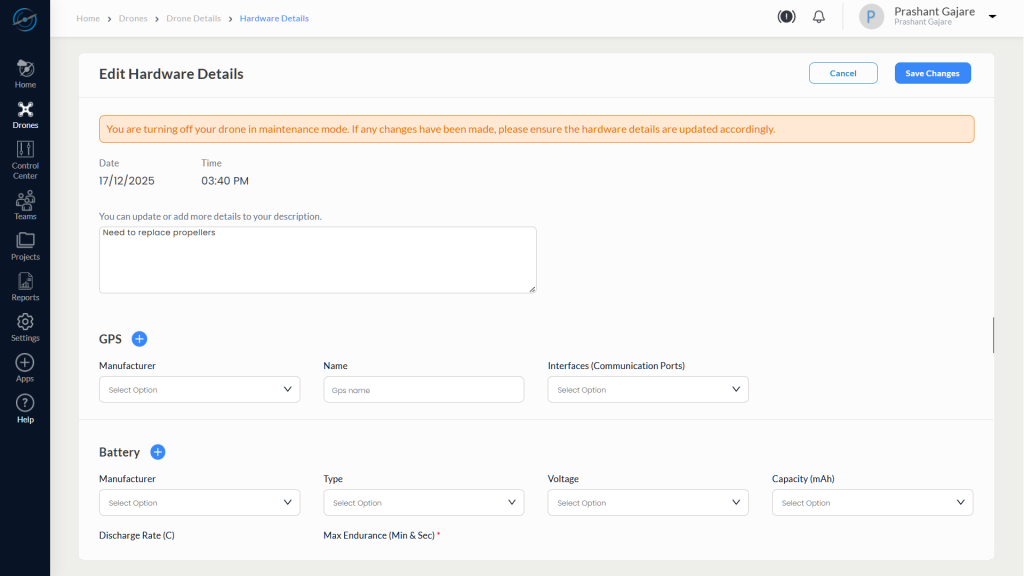This screenshot has height=576, width=1024.
Task: Open the Home page from sidebar
Action: (x=25, y=73)
